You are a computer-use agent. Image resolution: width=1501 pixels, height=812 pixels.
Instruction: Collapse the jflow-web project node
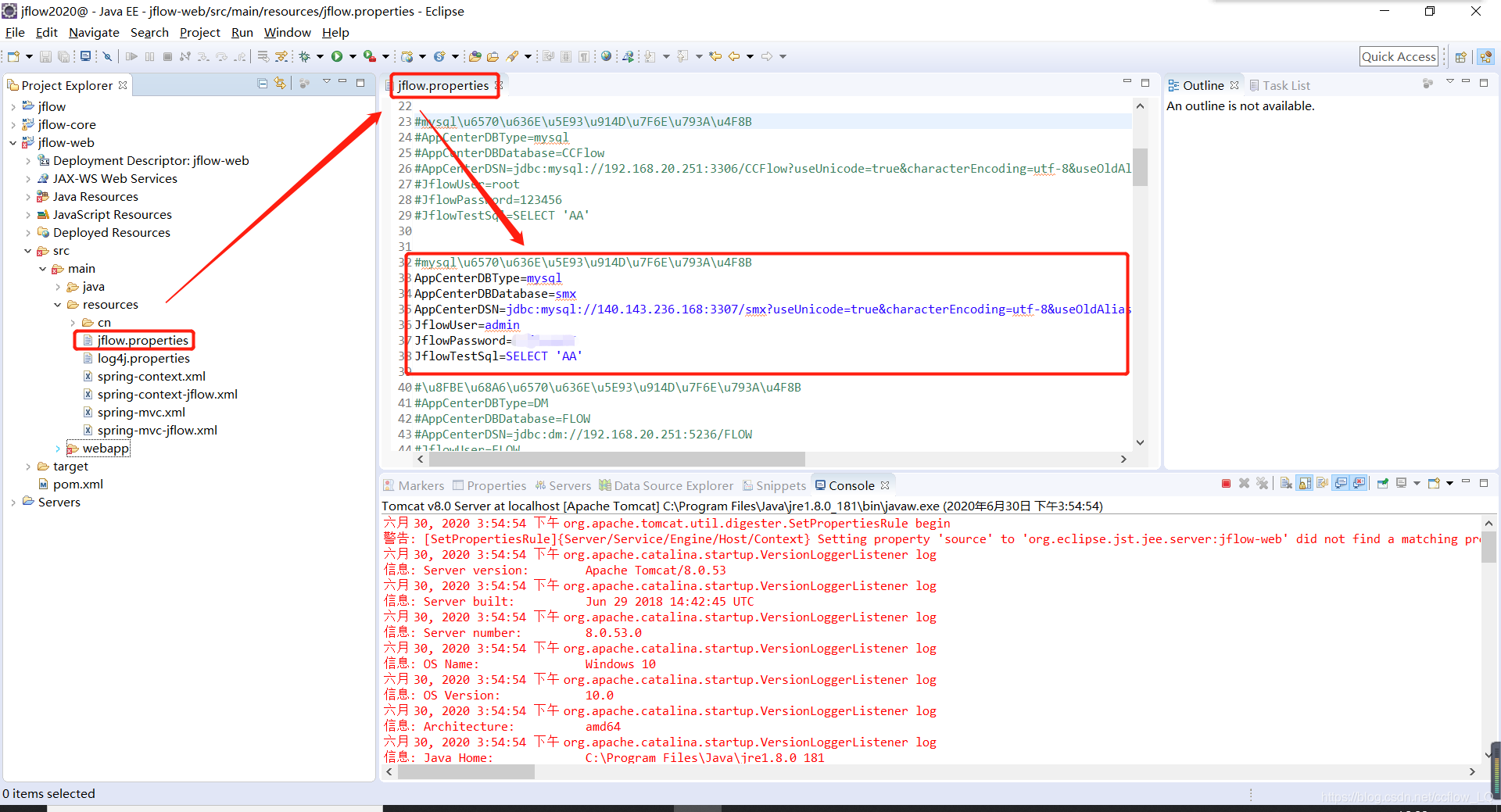tap(13, 143)
